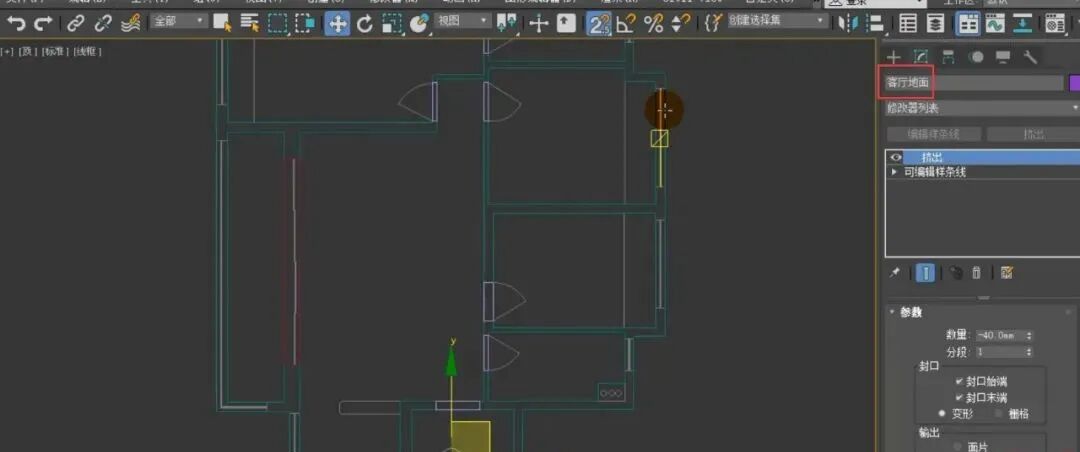The height and width of the screenshot is (452, 1080).
Task: Toggle the Window/Crossing selection icon
Action: [x=305, y=24]
